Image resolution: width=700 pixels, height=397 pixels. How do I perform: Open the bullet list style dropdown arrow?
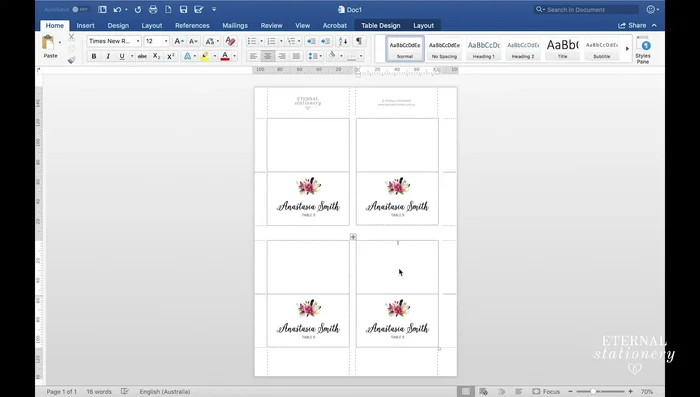[x=261, y=41]
